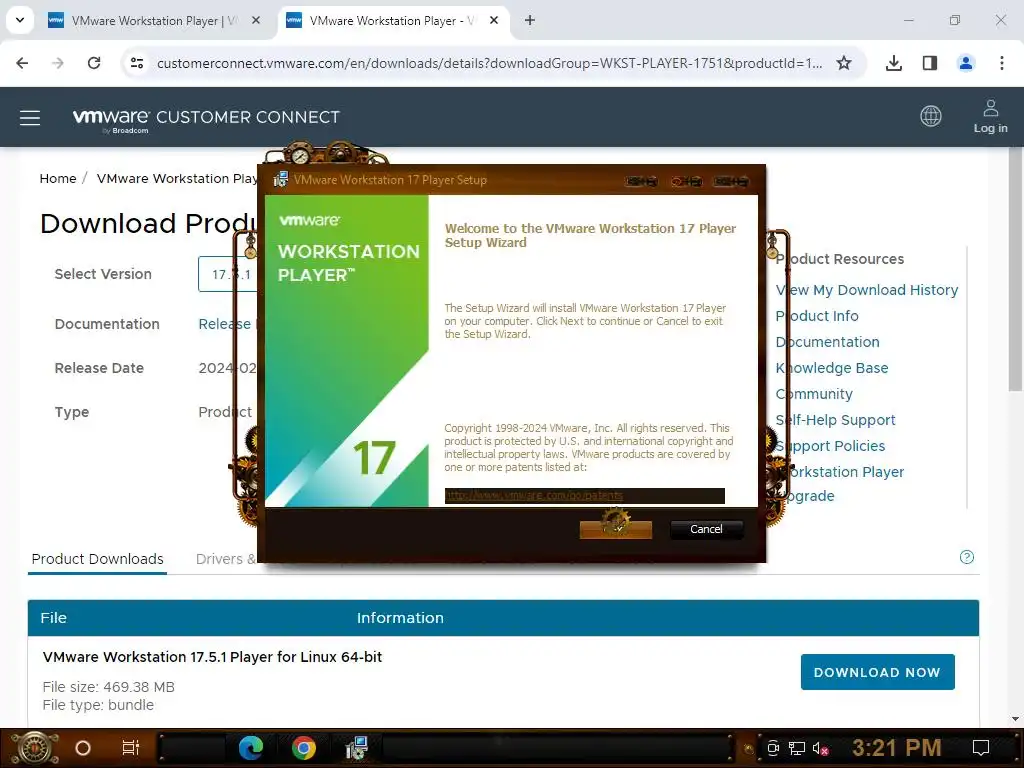Image resolution: width=1024 pixels, height=768 pixels.
Task: Open View My Download History
Action: click(867, 290)
